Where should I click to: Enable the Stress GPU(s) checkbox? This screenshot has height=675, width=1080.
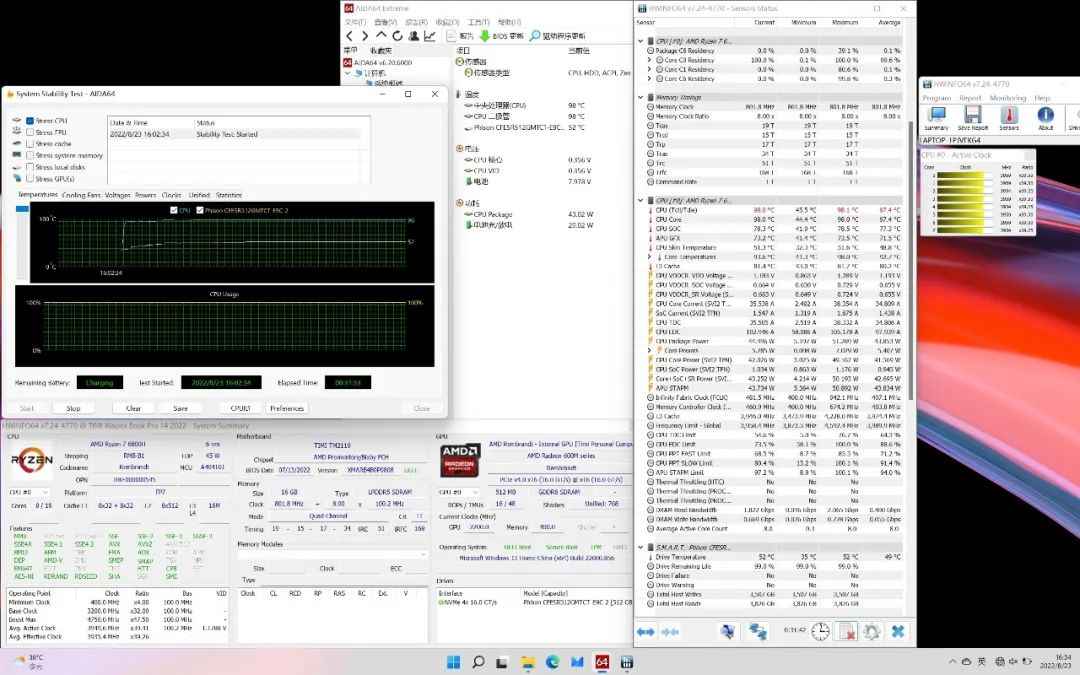pos(31,179)
